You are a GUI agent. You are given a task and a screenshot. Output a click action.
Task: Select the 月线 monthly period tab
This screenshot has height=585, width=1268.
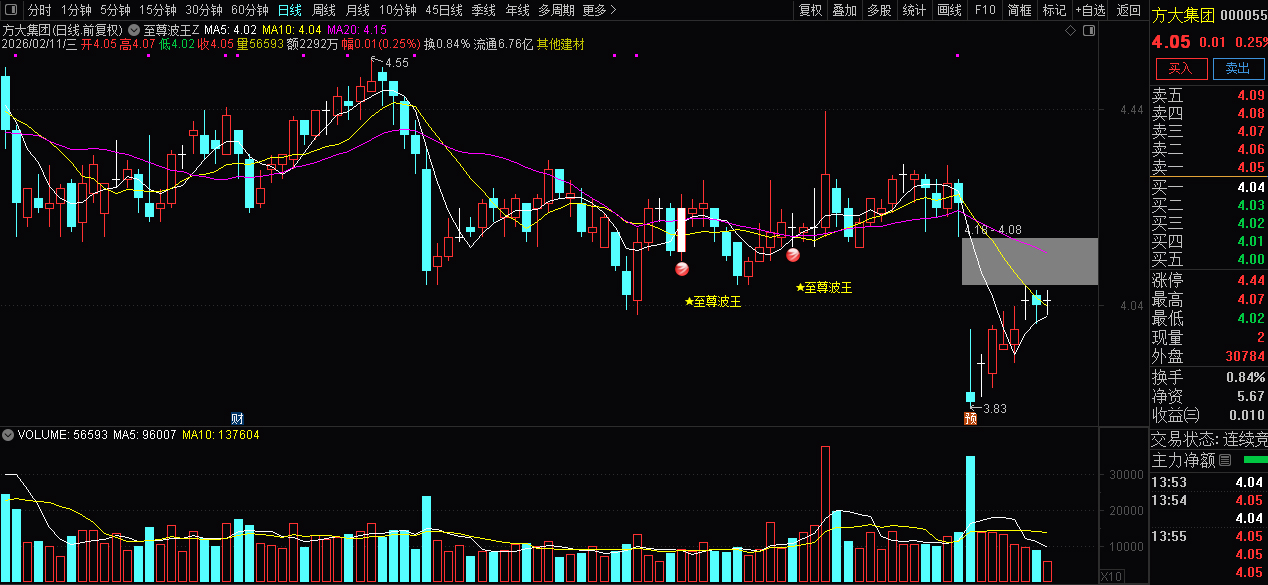coord(358,10)
